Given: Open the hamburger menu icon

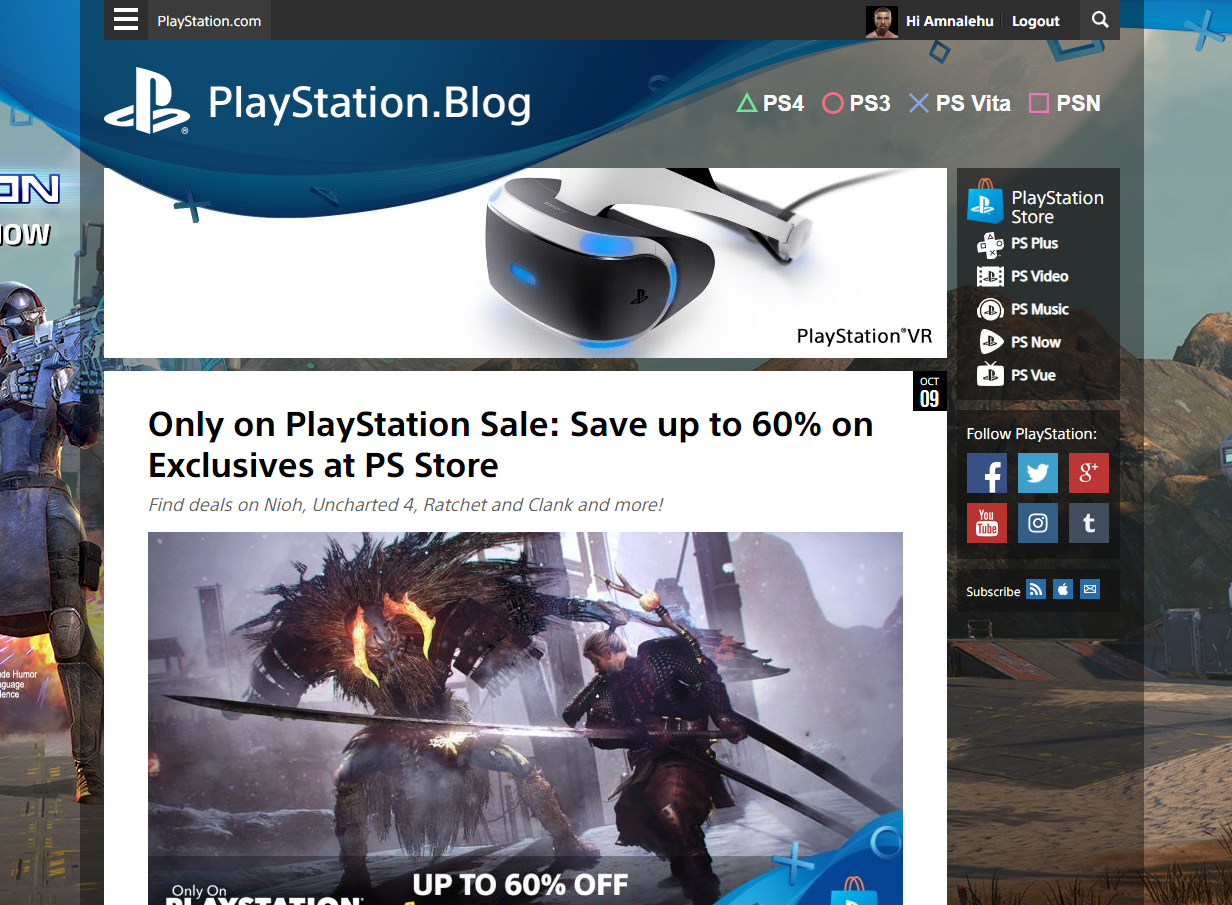Looking at the screenshot, I should pyautogui.click(x=126, y=20).
